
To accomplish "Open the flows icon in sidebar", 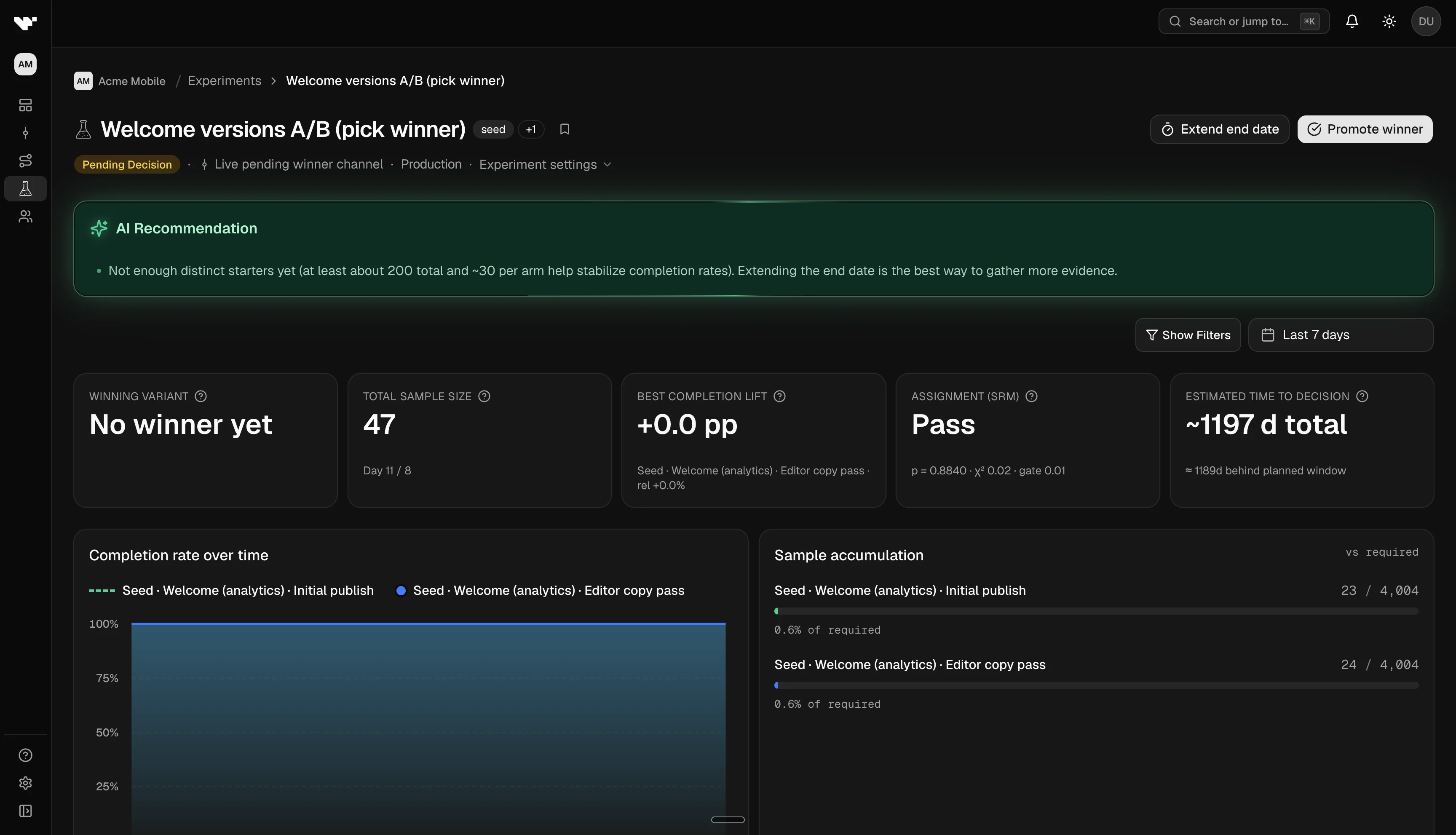I will [25, 161].
